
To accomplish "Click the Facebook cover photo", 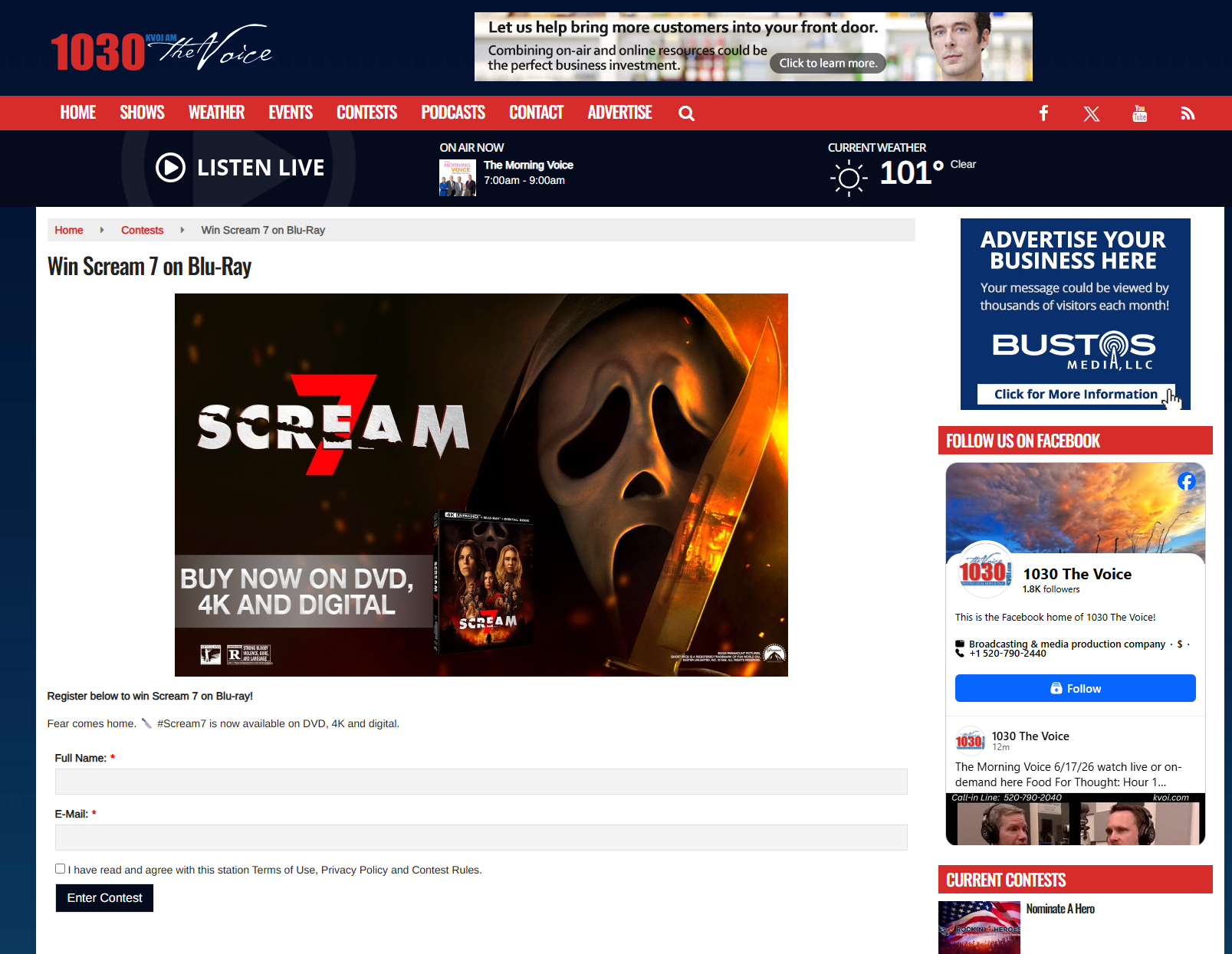I will tap(1076, 507).
